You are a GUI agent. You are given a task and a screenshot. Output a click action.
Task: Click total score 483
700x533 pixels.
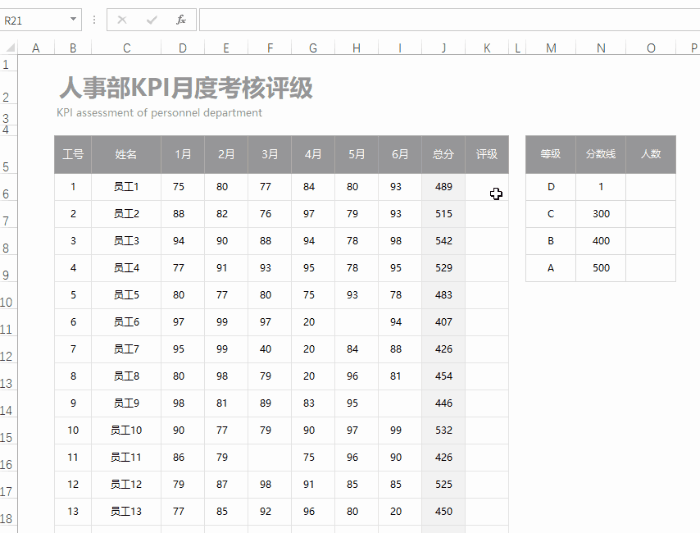[443, 295]
